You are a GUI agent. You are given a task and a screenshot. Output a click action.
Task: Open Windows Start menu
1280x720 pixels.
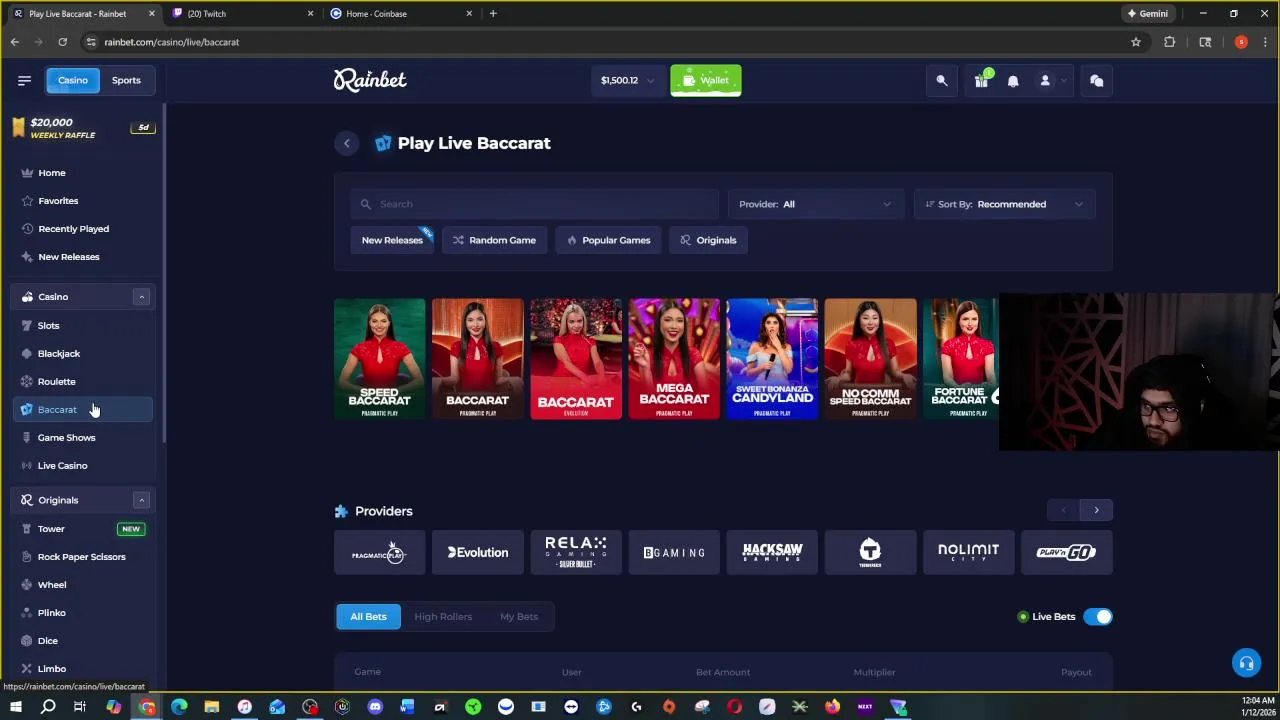(15, 707)
